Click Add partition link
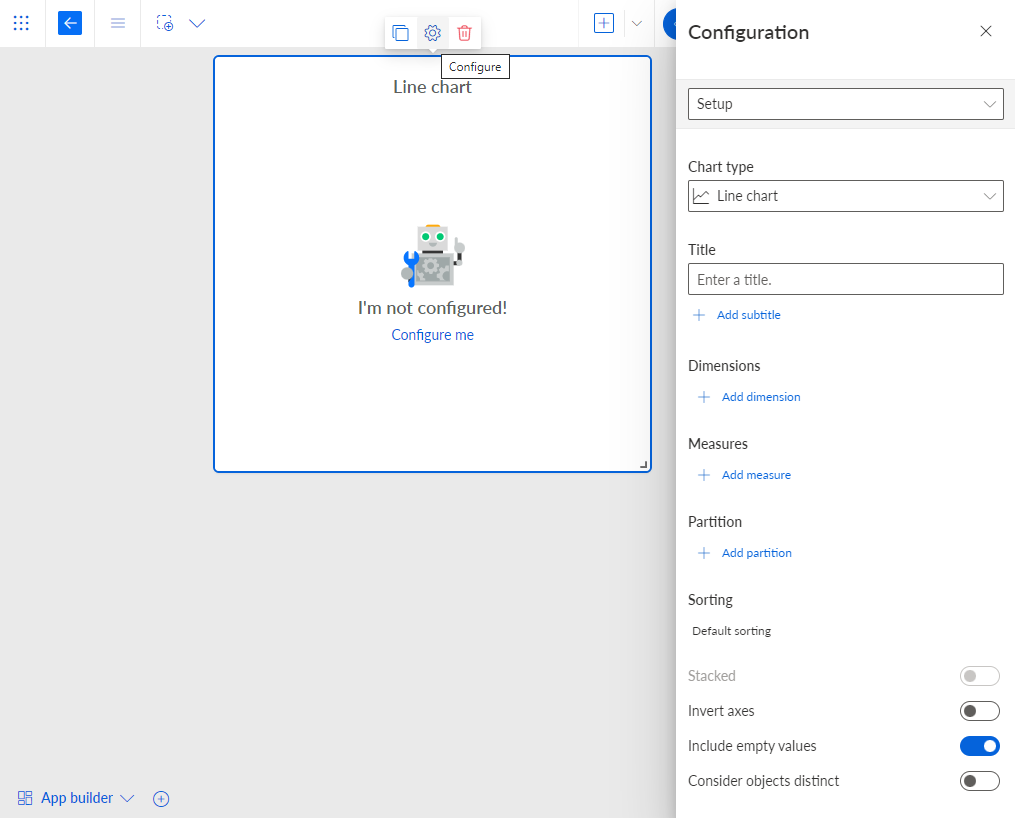 756,553
